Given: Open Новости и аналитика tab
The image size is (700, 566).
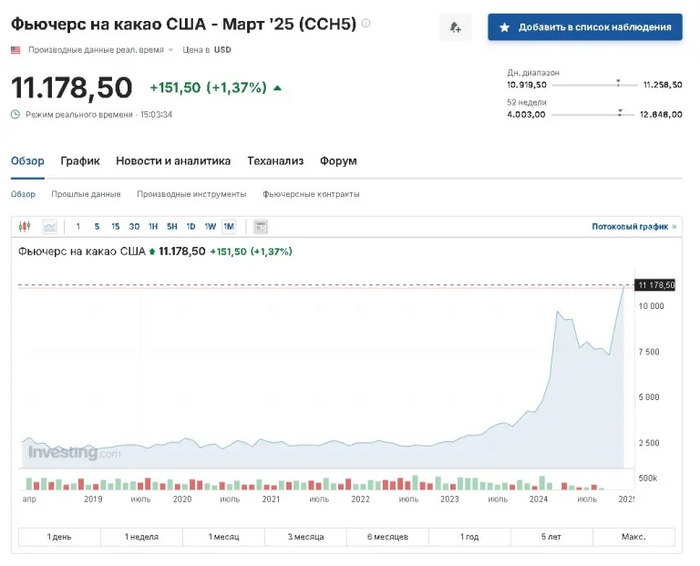Looking at the screenshot, I should click(173, 161).
